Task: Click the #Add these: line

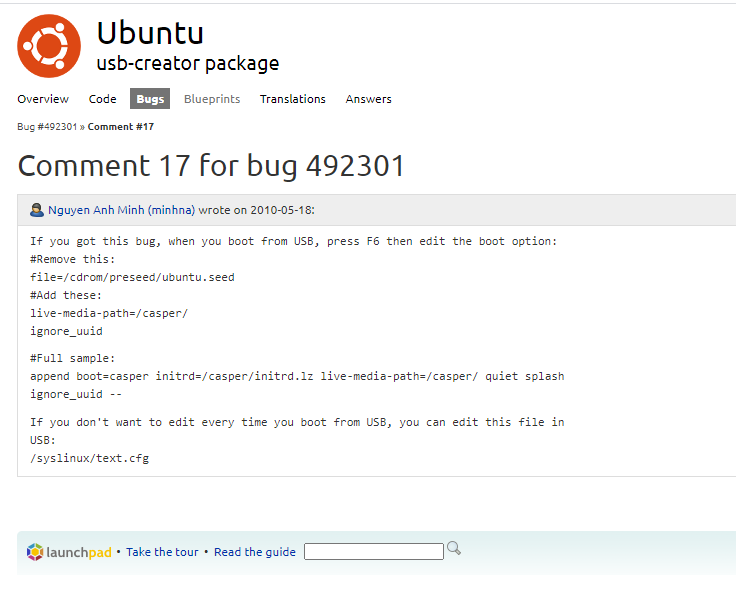Action: [x=66, y=295]
